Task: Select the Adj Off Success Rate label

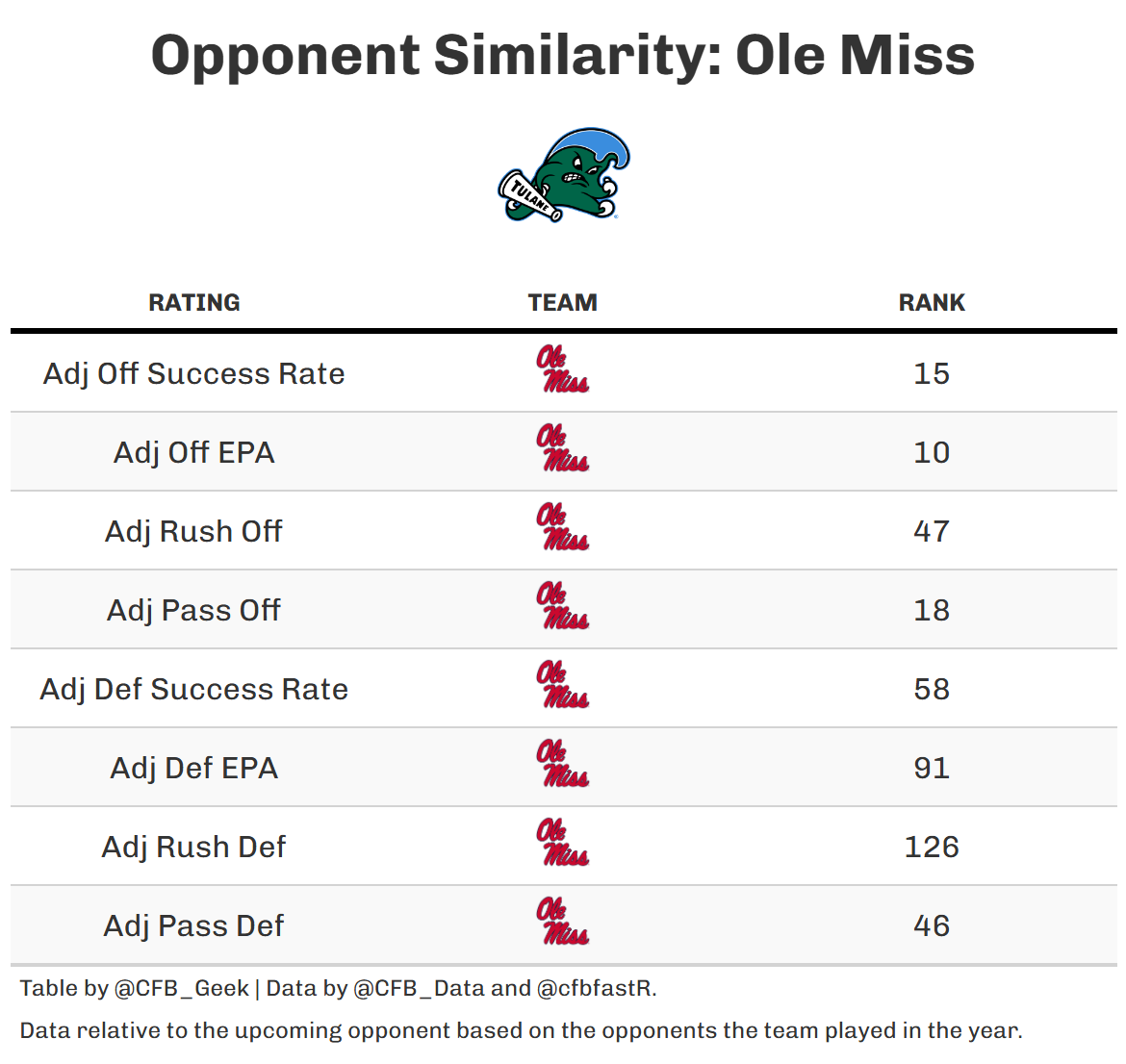Action: click(x=194, y=373)
